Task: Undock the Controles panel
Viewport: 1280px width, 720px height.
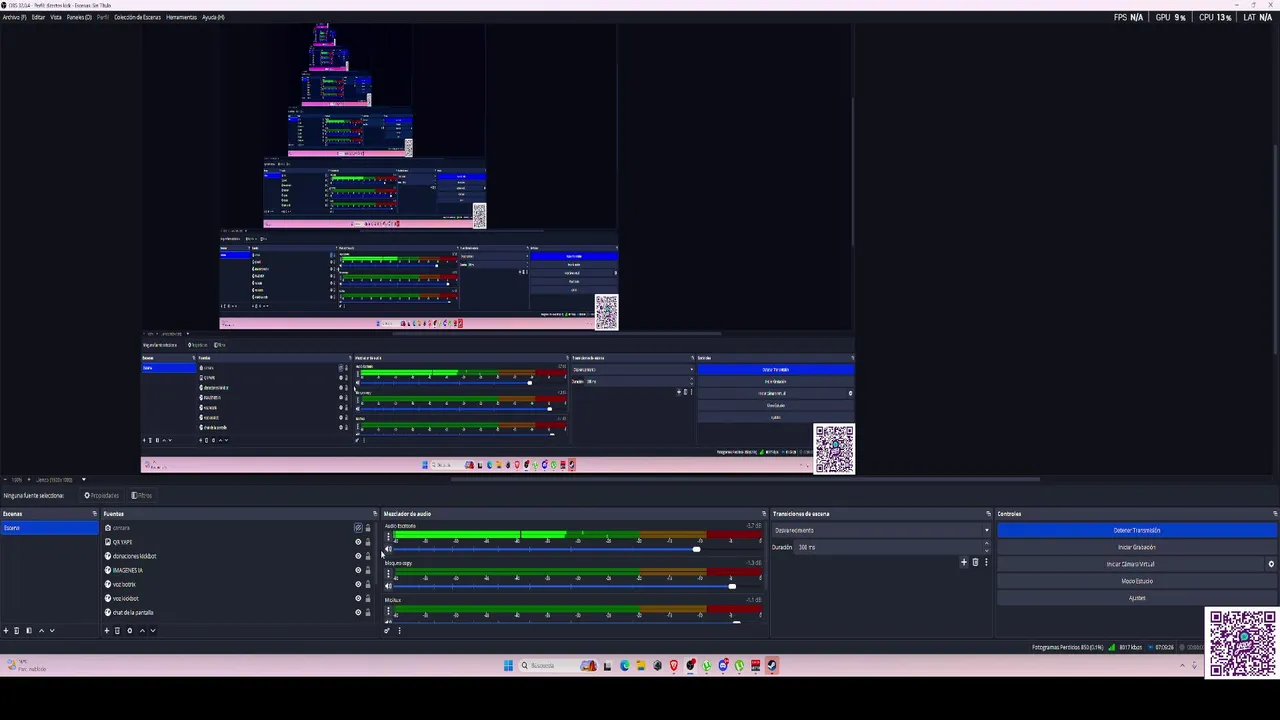Action: click(1273, 514)
